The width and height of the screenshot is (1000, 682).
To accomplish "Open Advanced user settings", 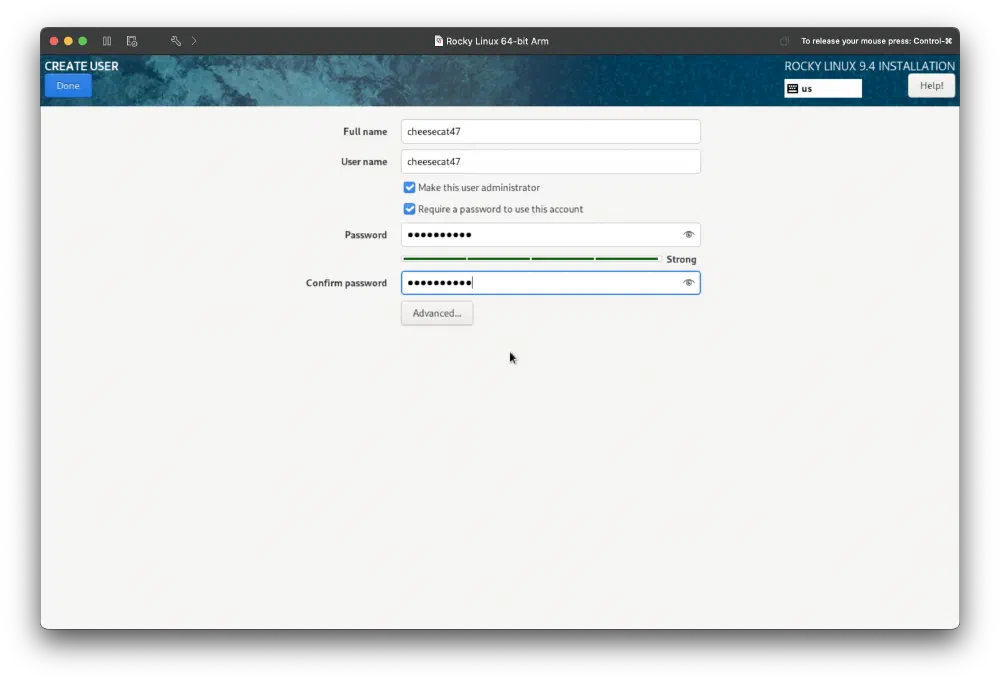I will pyautogui.click(x=436, y=313).
